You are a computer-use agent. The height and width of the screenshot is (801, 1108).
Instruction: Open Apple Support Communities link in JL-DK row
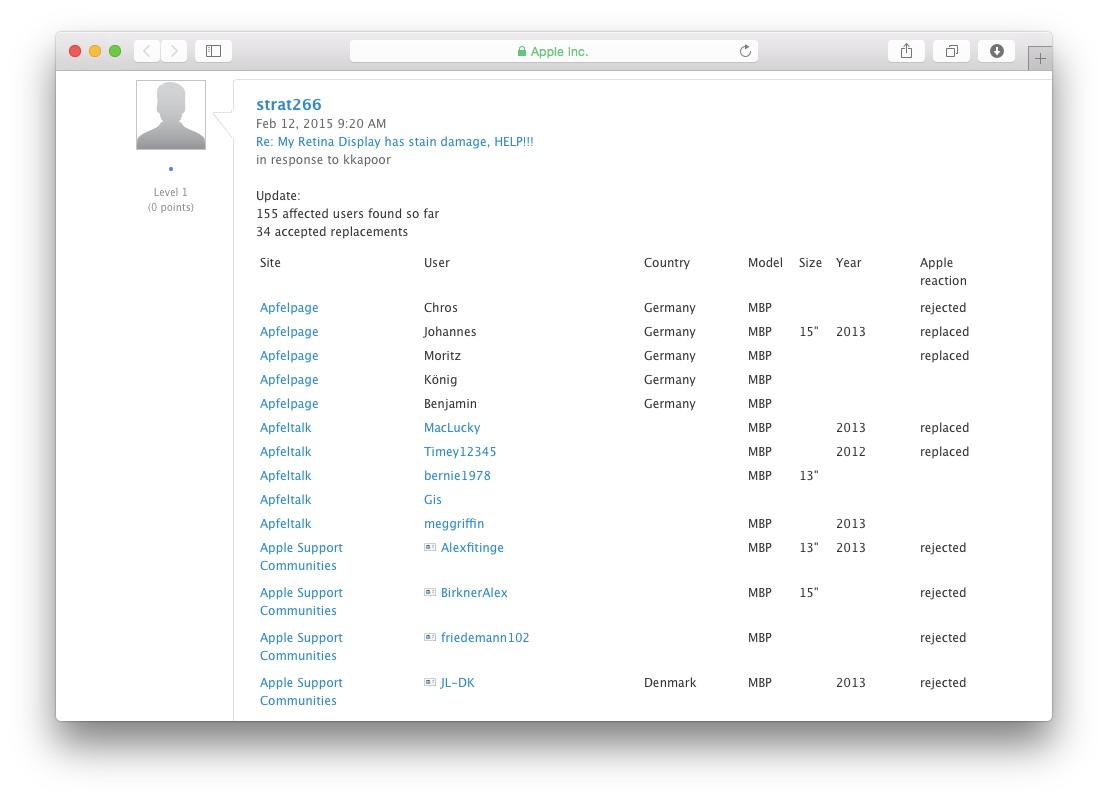pos(301,692)
